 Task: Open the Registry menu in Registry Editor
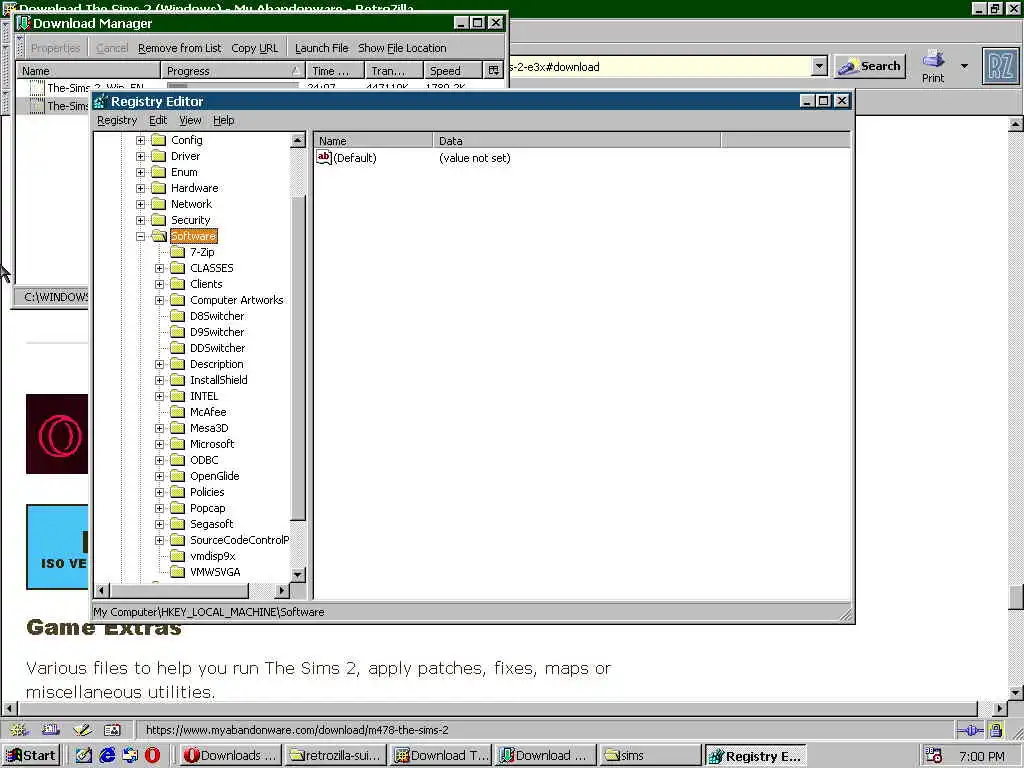pyautogui.click(x=117, y=120)
